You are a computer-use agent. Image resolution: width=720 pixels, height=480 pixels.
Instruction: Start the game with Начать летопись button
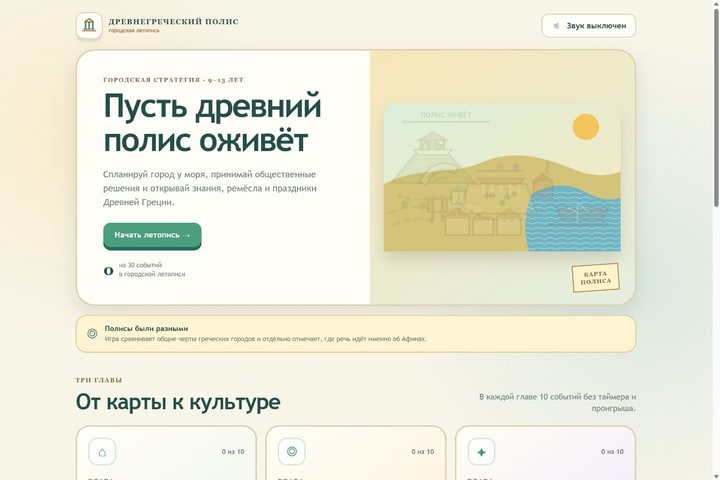tap(152, 236)
